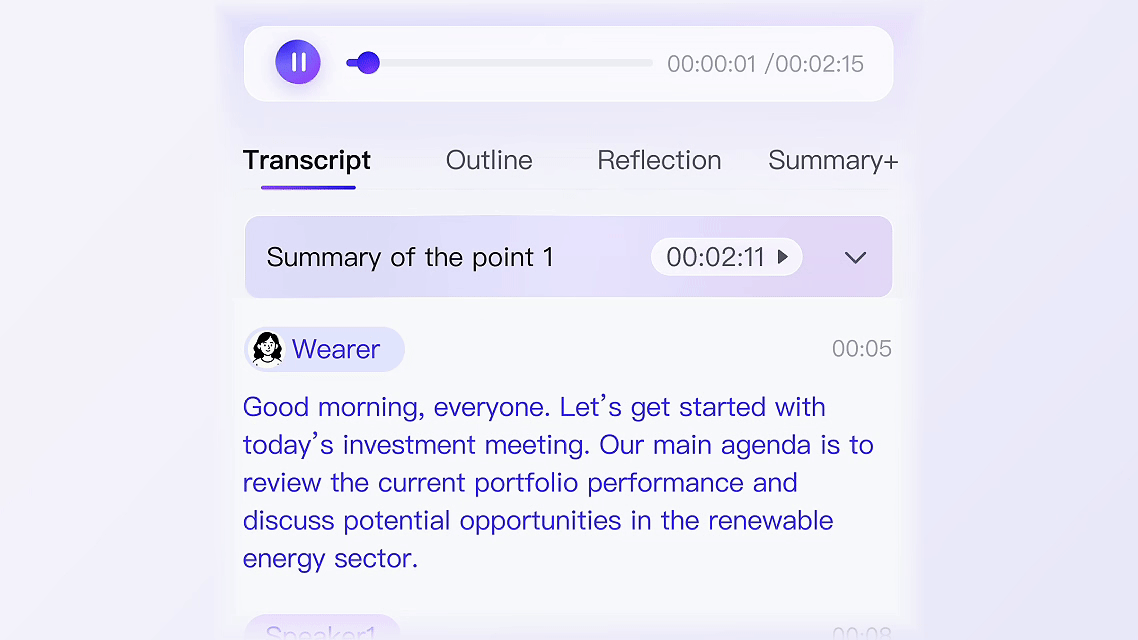Play from the 00:02:11 timestamp pill
The width and height of the screenshot is (1138, 640).
click(726, 257)
